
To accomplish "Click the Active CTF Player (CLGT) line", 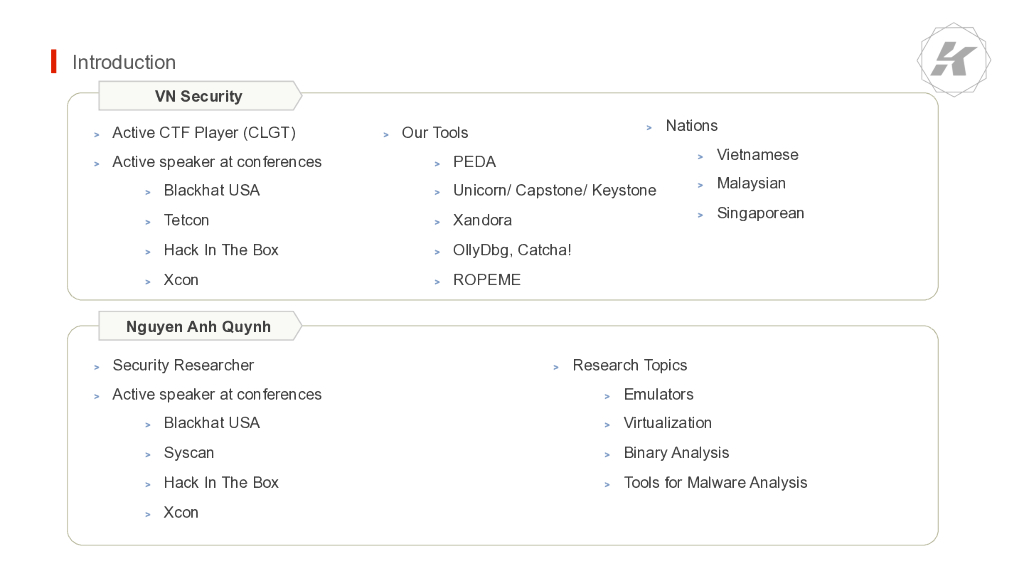I will 204,133.
